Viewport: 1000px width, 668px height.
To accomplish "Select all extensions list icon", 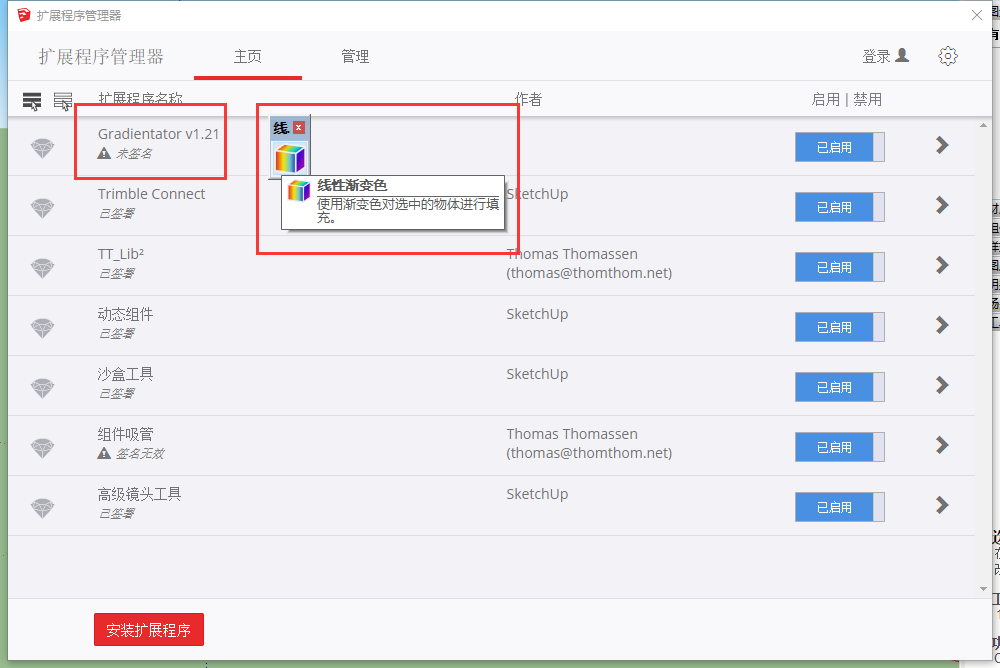I will pos(32,101).
